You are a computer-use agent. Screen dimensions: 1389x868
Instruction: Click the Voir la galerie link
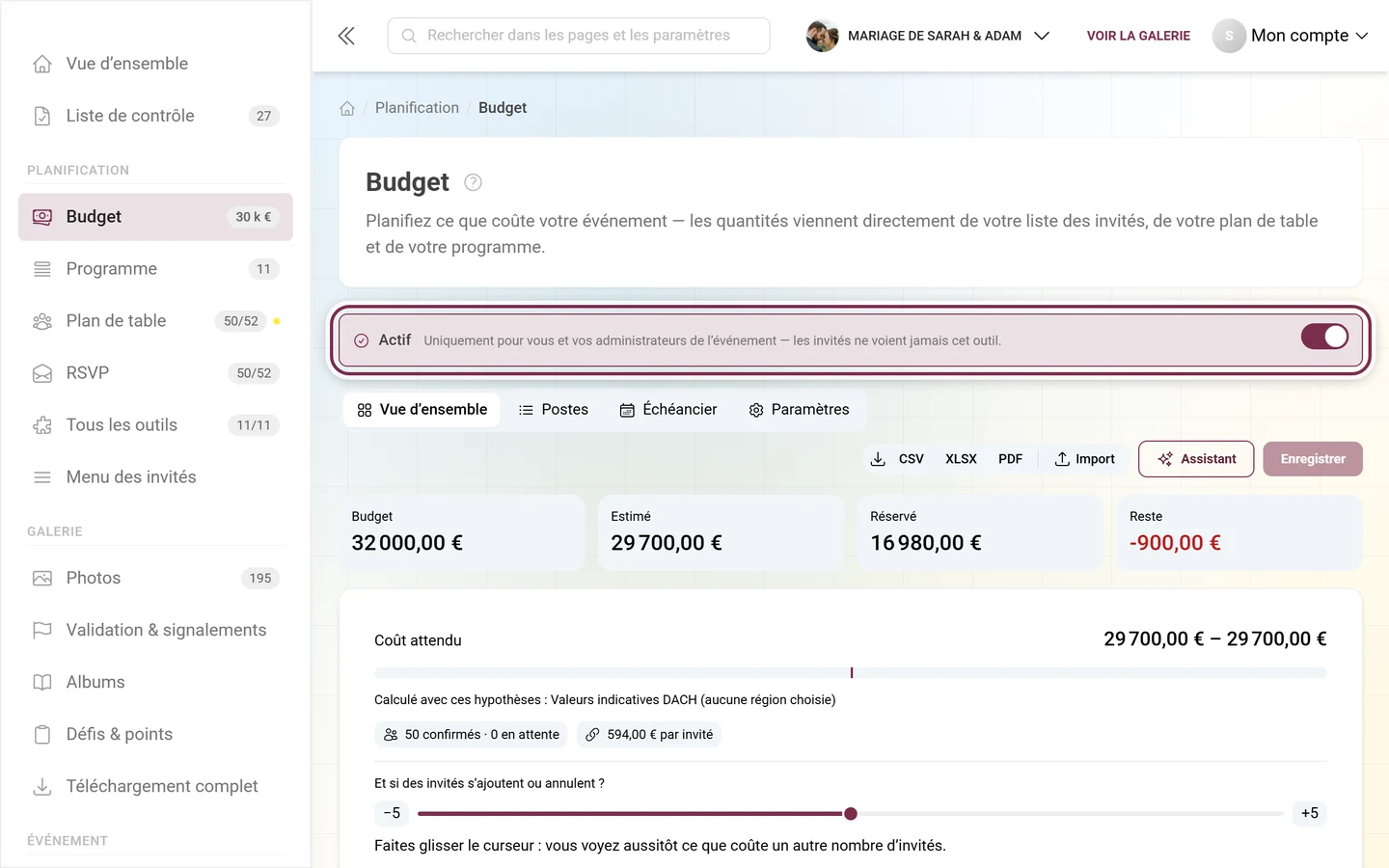pos(1138,36)
